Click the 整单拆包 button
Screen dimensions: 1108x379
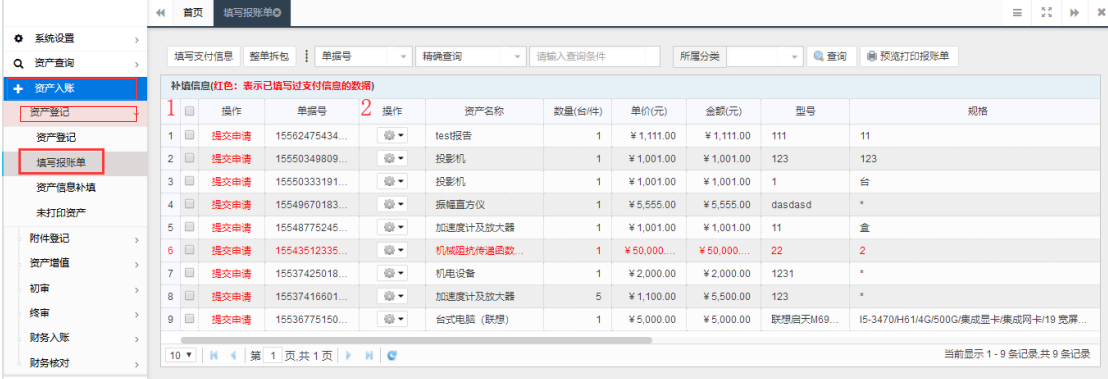[269, 57]
